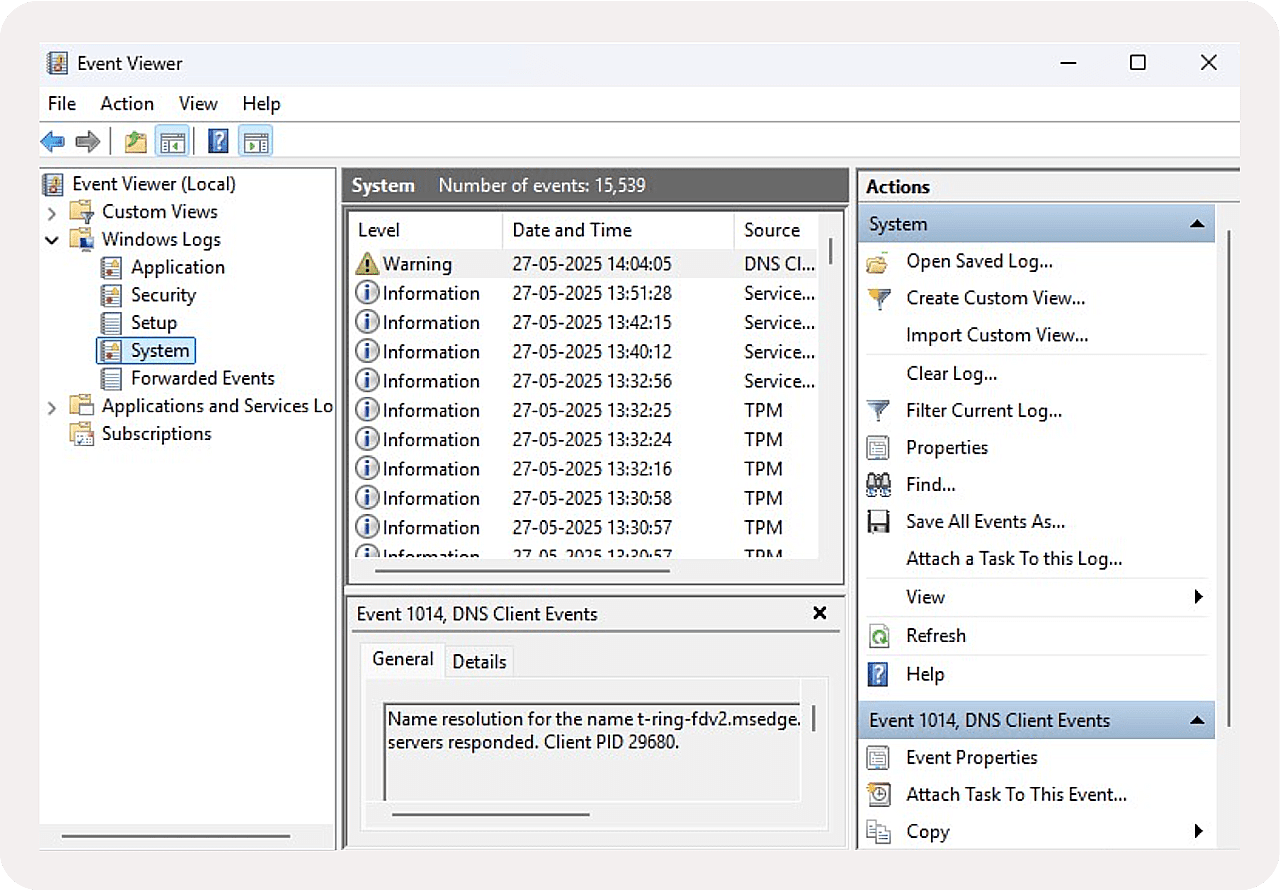This screenshot has height=891, width=1280.
Task: Close the Event 1014 preview pane
Action: coord(820,613)
